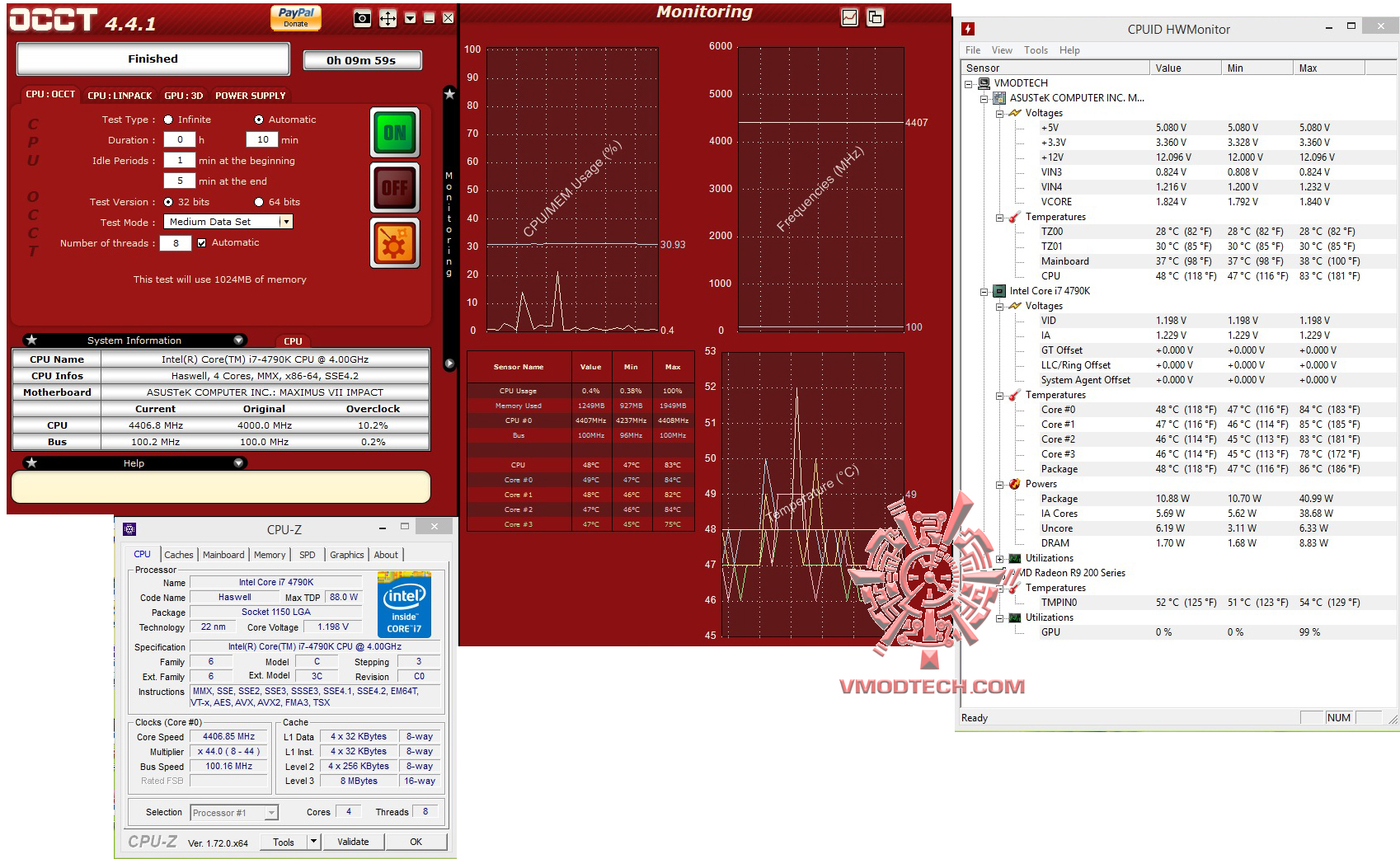The height and width of the screenshot is (859, 1400).
Task: Click the OK button in CPU-Z
Action: click(x=416, y=842)
